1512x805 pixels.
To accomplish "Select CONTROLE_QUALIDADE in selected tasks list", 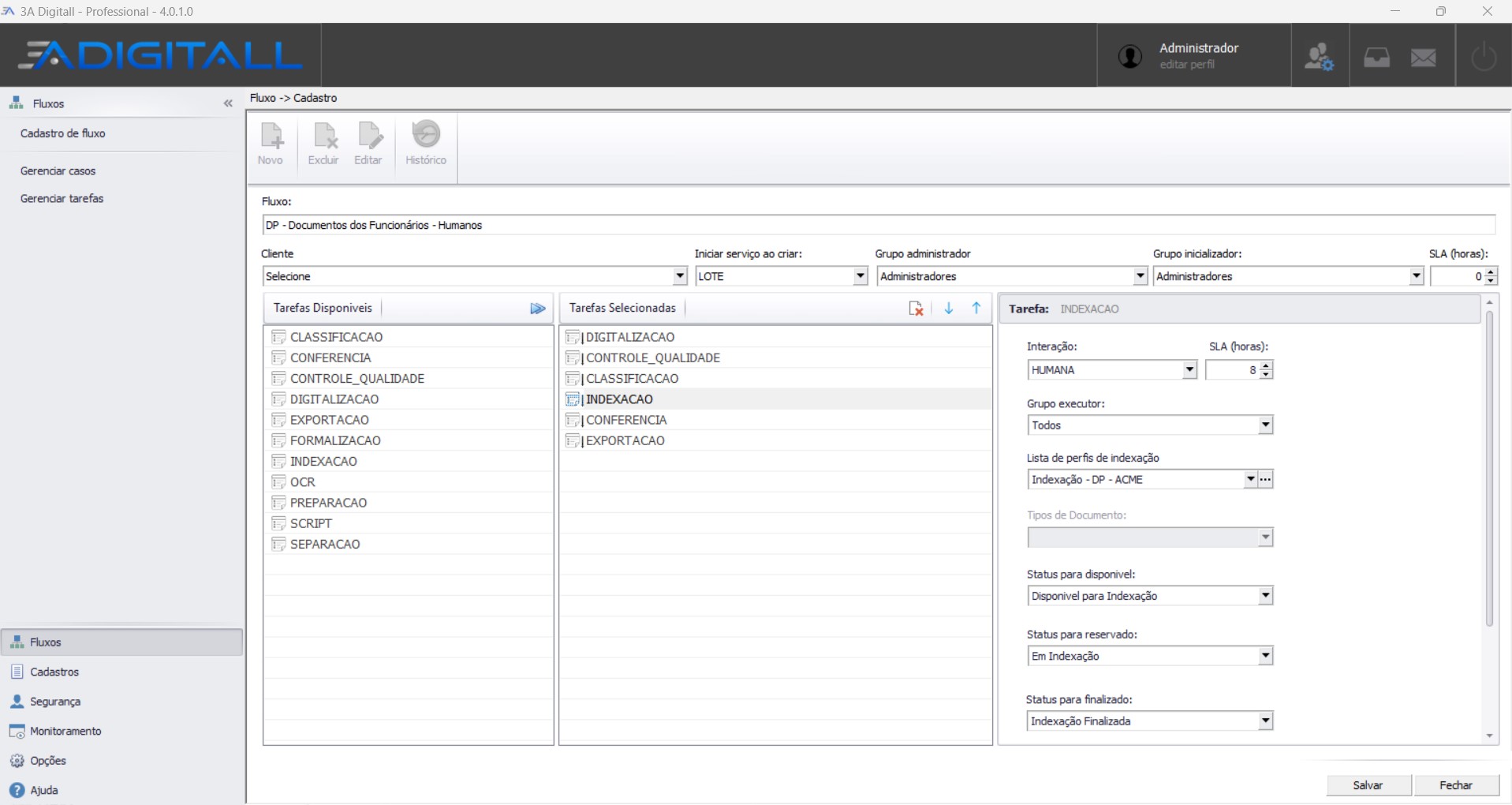I will point(776,358).
